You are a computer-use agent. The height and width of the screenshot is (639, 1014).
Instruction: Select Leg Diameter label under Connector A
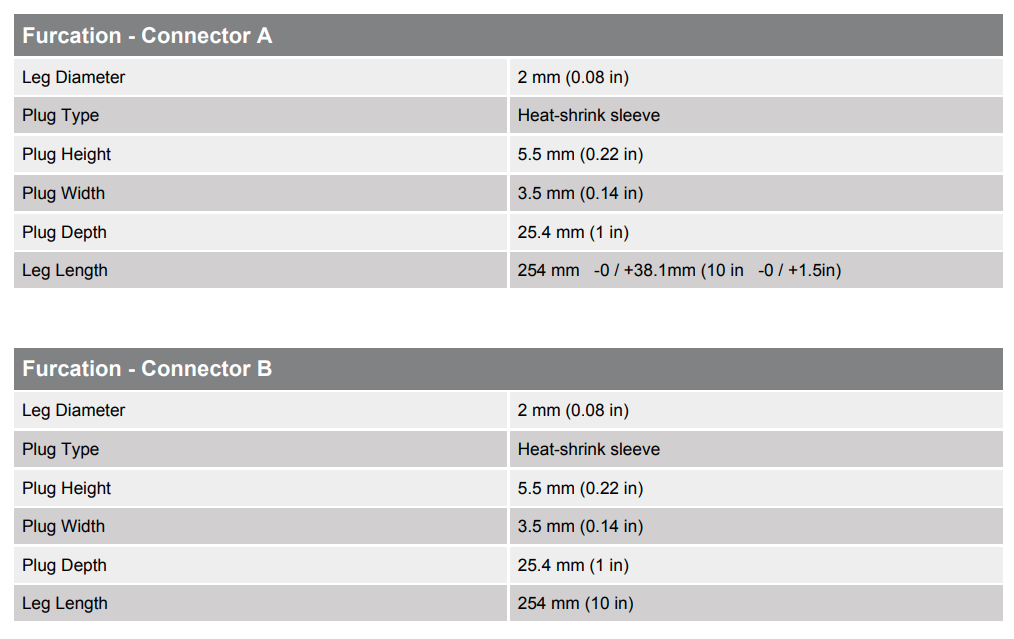(x=74, y=77)
